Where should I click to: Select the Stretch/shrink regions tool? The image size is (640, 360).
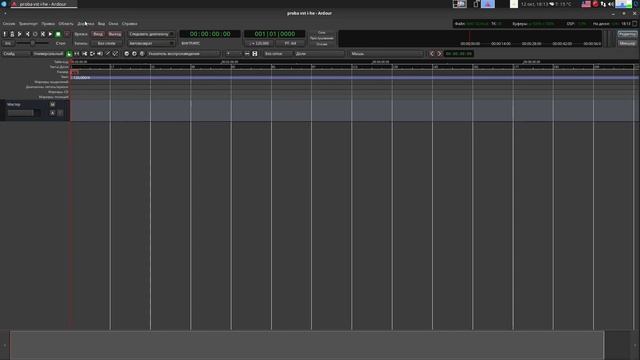92,54
